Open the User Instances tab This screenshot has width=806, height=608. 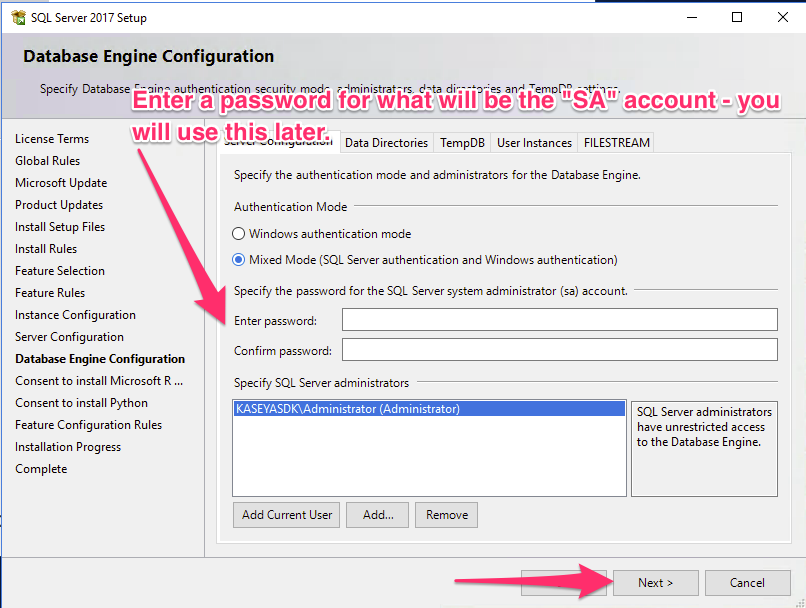534,142
